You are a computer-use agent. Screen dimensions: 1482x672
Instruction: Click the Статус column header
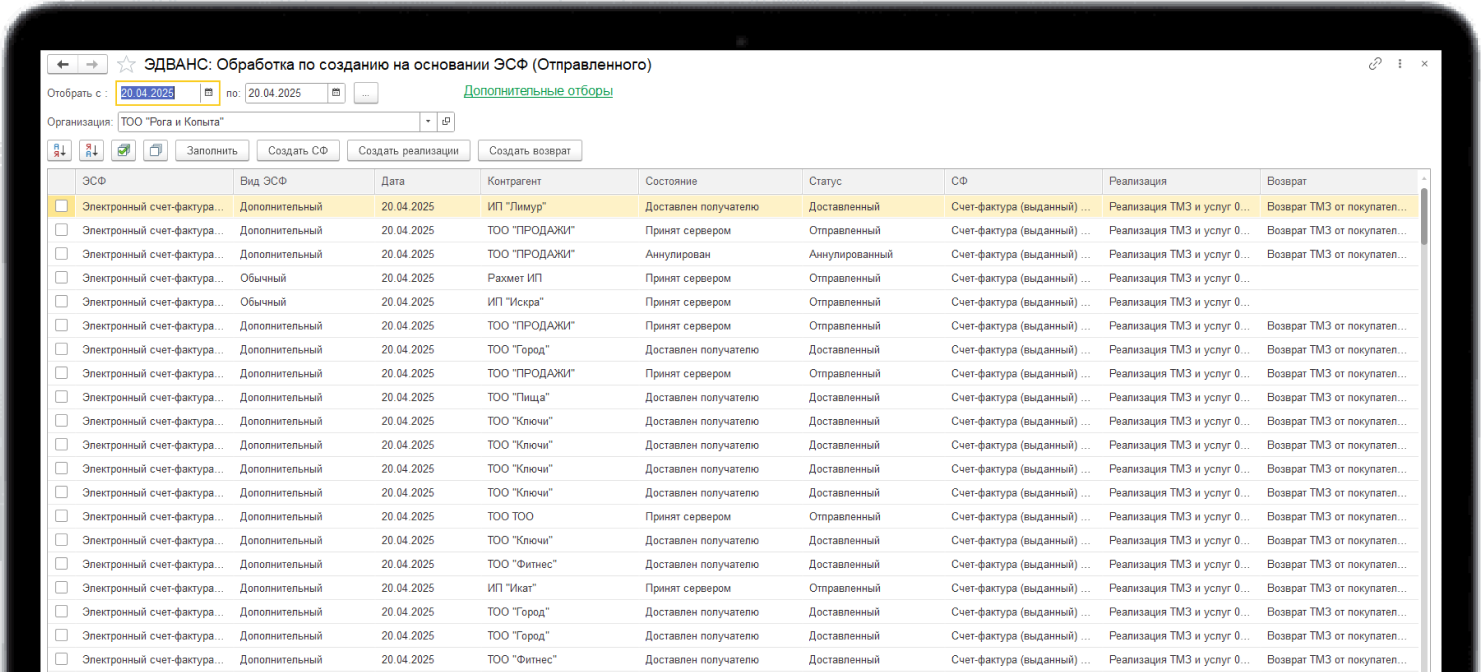tap(825, 182)
